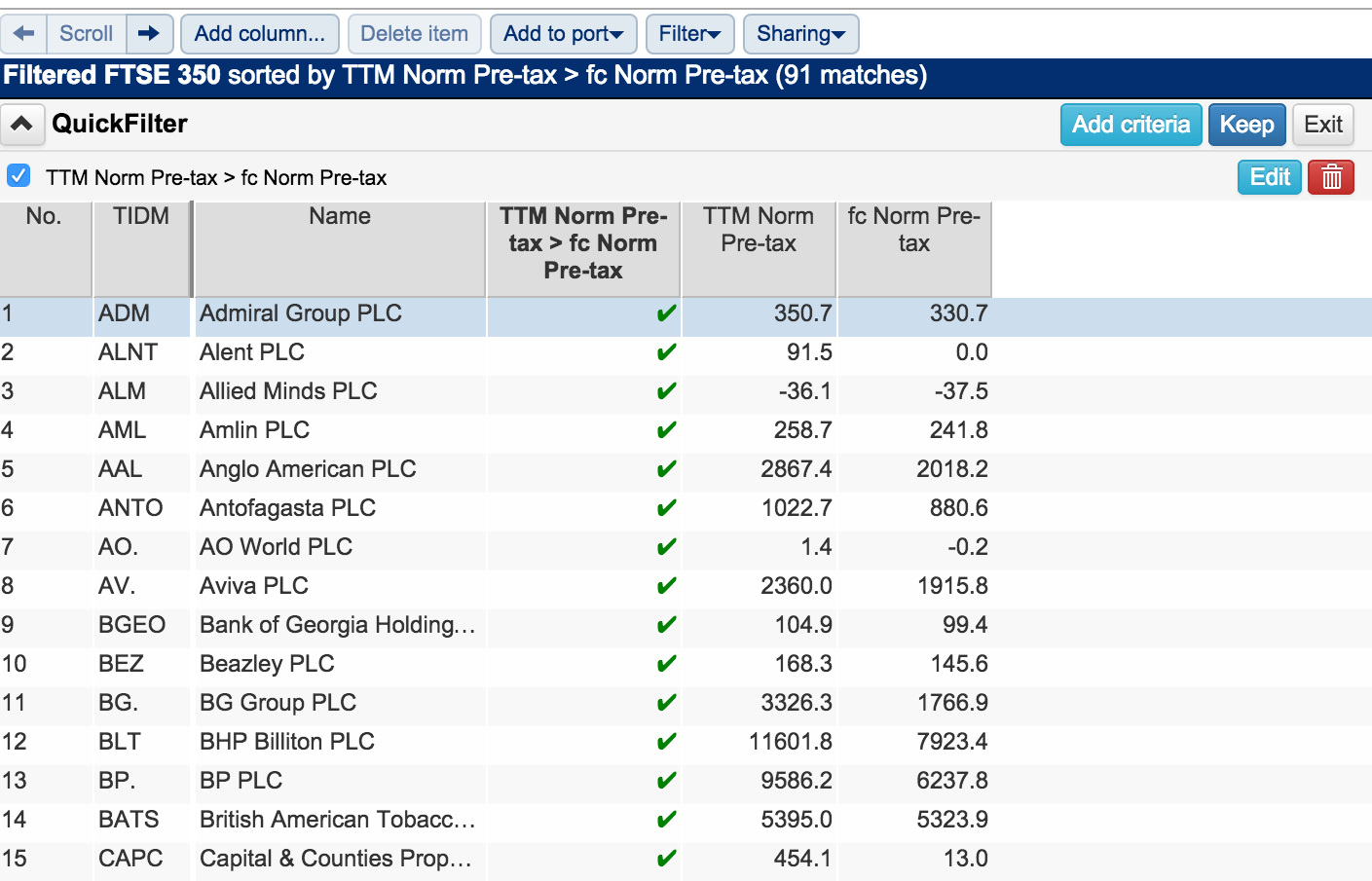Click fc value 2018.2
This screenshot has height=881, width=1372.
[952, 469]
